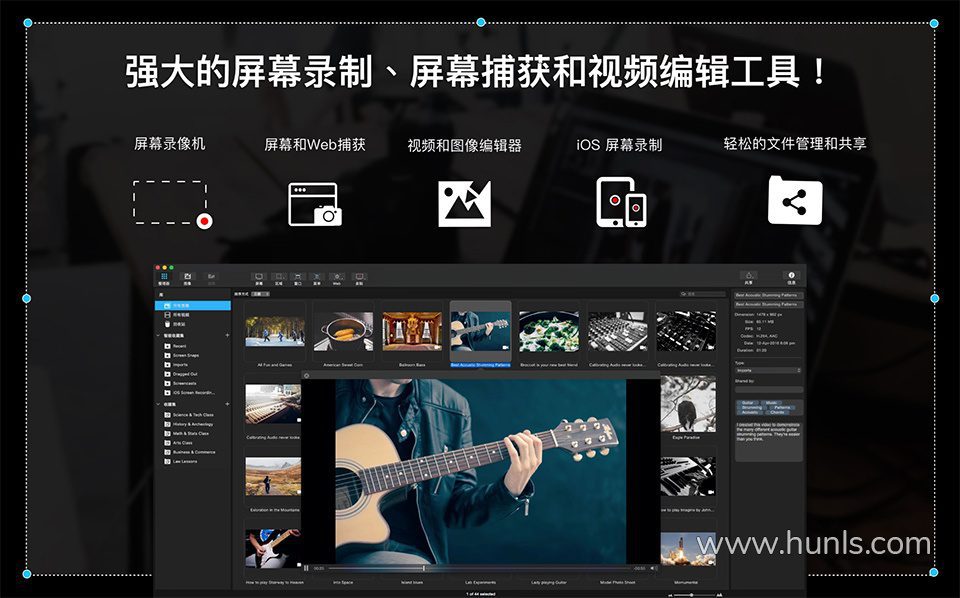This screenshot has width=960, height=598.
Task: Start the 录制 screen recording tool
Action: point(359,278)
